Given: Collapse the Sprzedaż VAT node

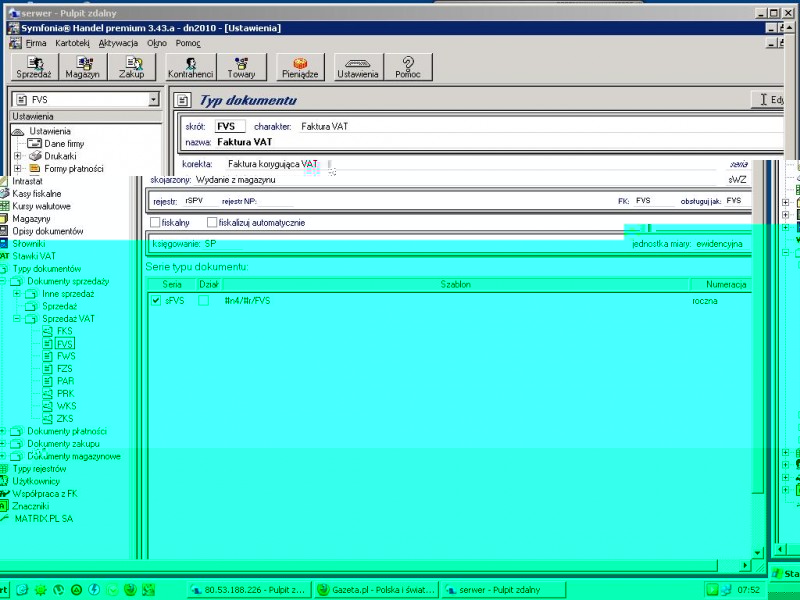Looking at the screenshot, I should pyautogui.click(x=17, y=319).
